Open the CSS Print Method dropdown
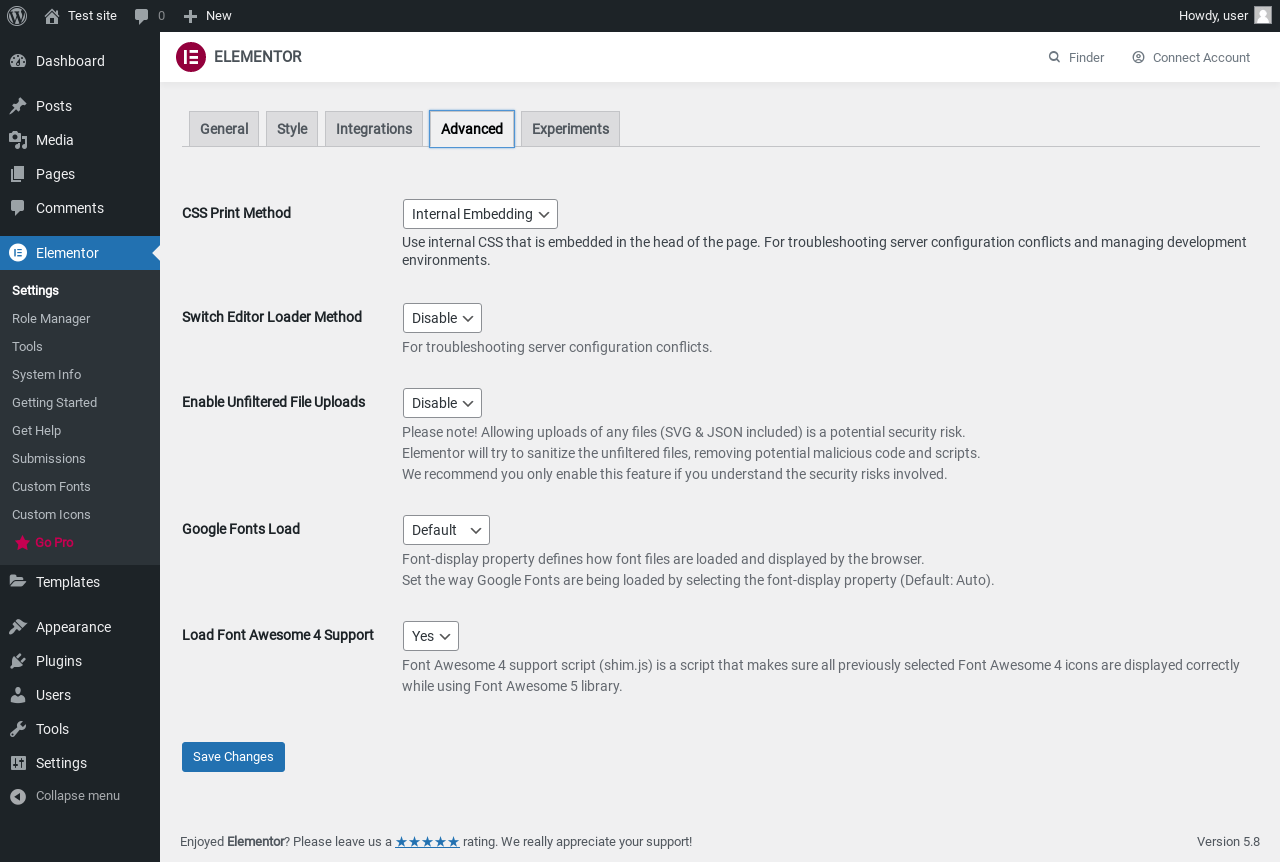Viewport: 1280px width, 862px height. coord(480,214)
